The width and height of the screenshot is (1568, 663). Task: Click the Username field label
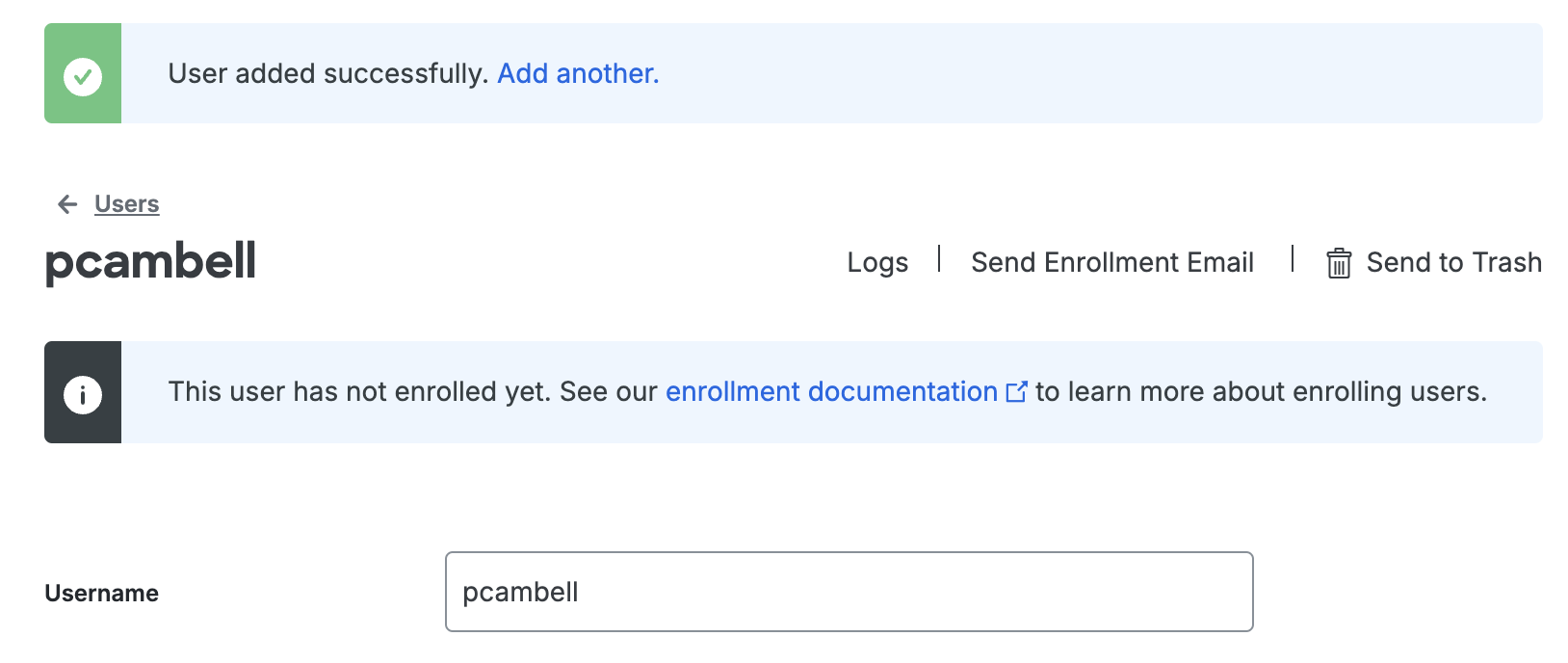pyautogui.click(x=102, y=594)
